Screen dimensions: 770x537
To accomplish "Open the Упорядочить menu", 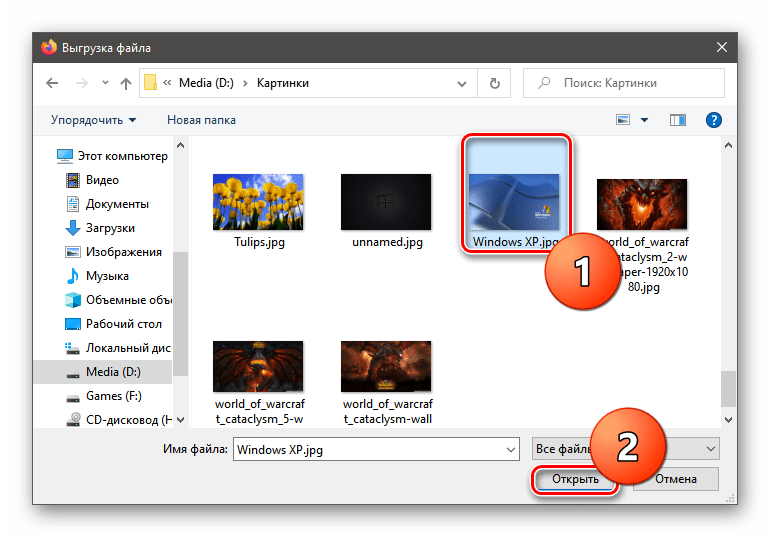I will [93, 120].
